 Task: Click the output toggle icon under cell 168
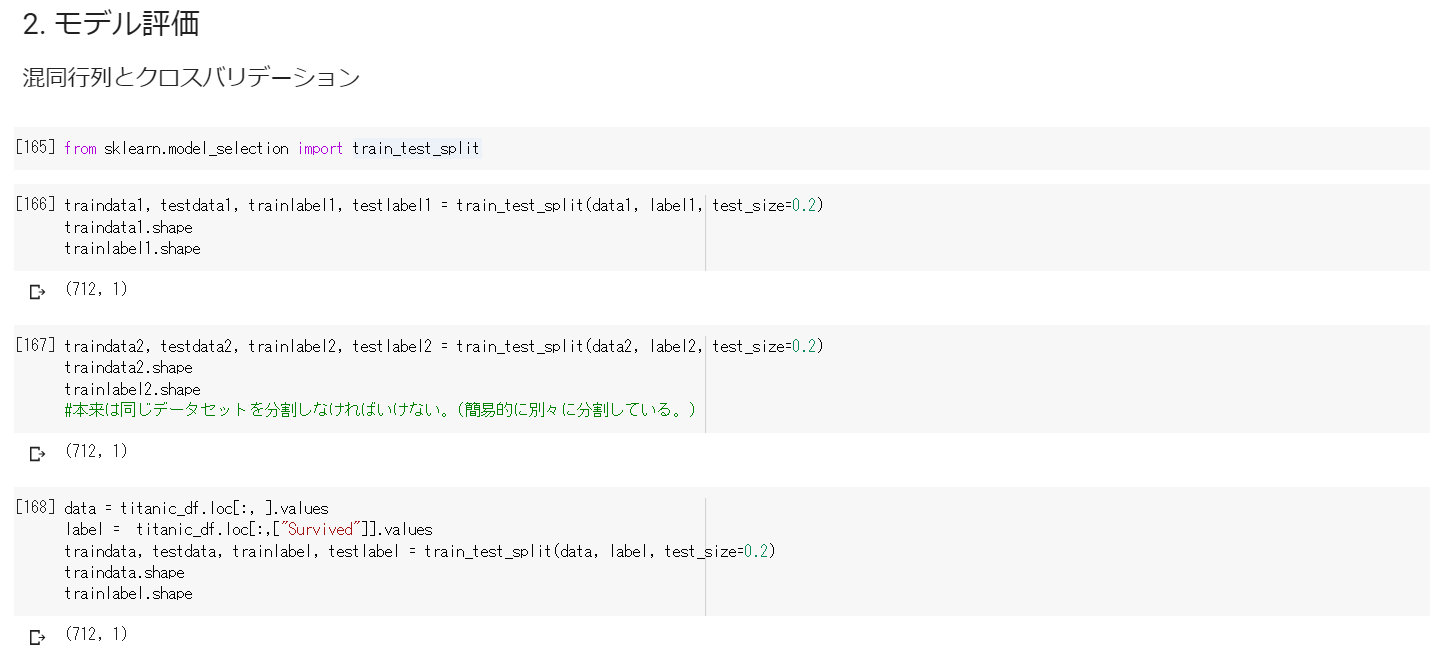coord(38,637)
